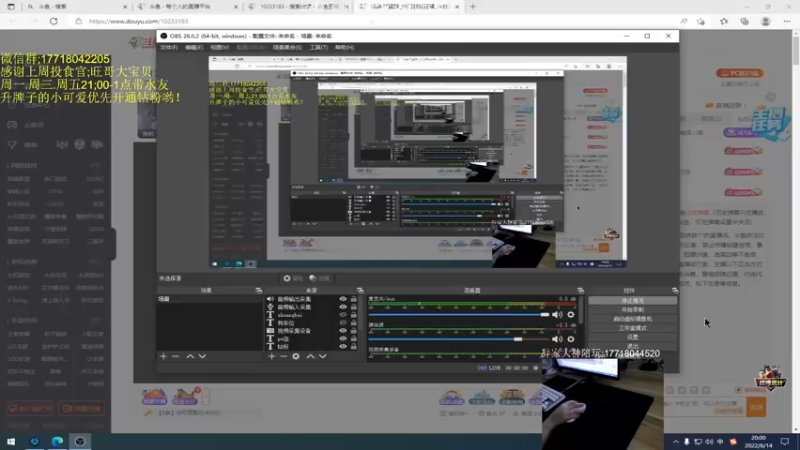Click the taskbar clock showing 20:00

coord(758,442)
